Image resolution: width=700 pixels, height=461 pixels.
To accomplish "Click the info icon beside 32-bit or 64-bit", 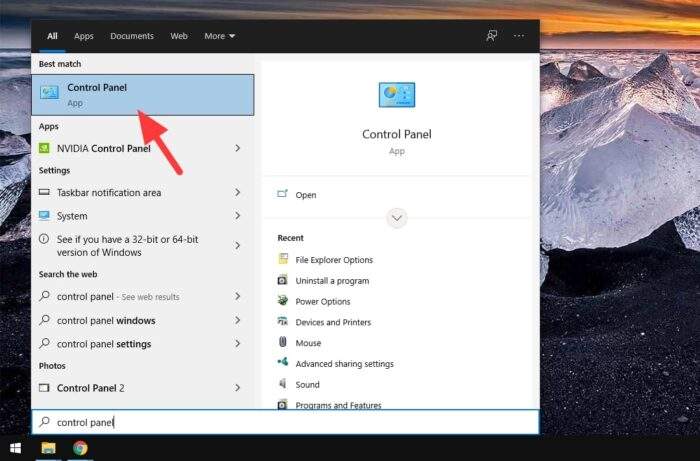I will point(44,239).
